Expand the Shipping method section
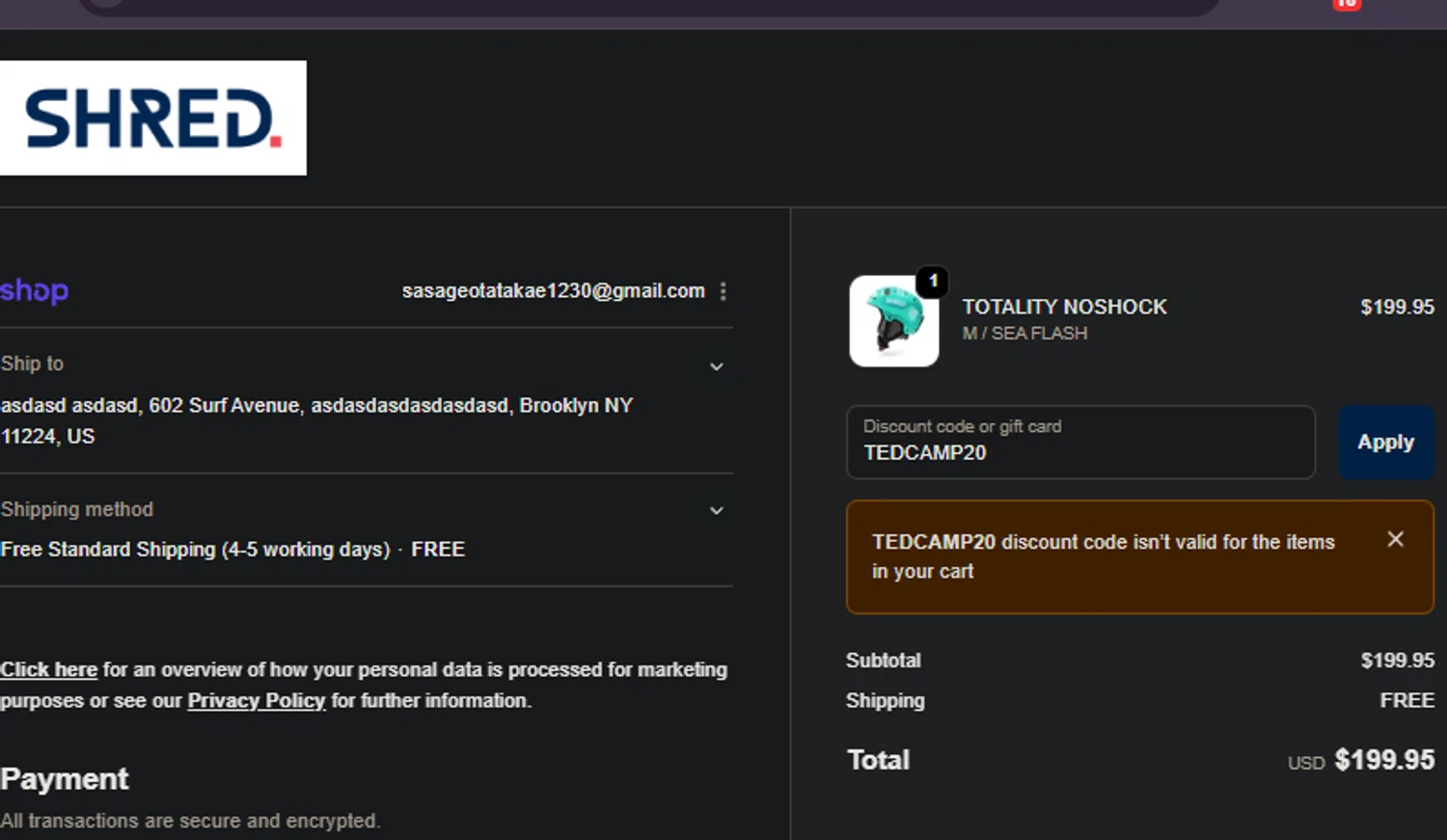 tap(717, 510)
